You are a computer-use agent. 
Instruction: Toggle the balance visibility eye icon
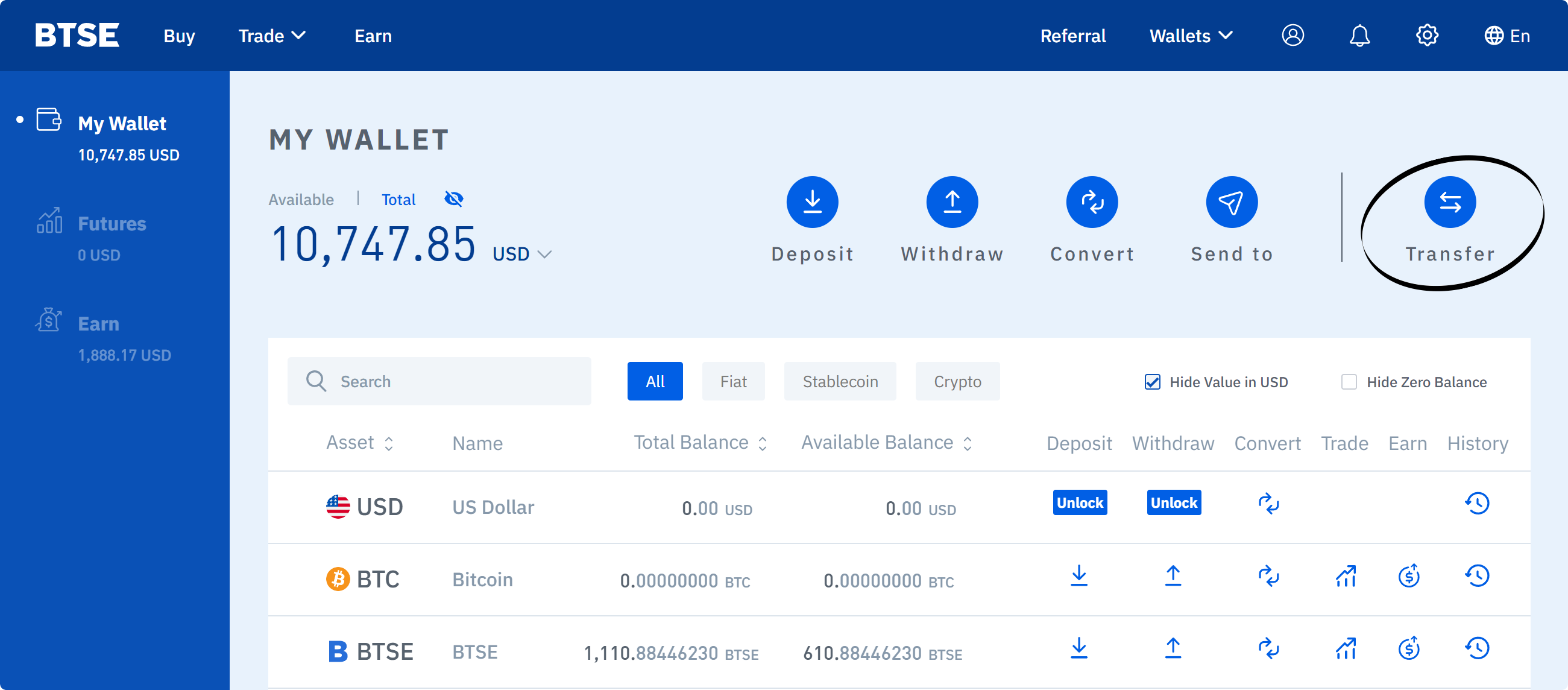pyautogui.click(x=453, y=199)
